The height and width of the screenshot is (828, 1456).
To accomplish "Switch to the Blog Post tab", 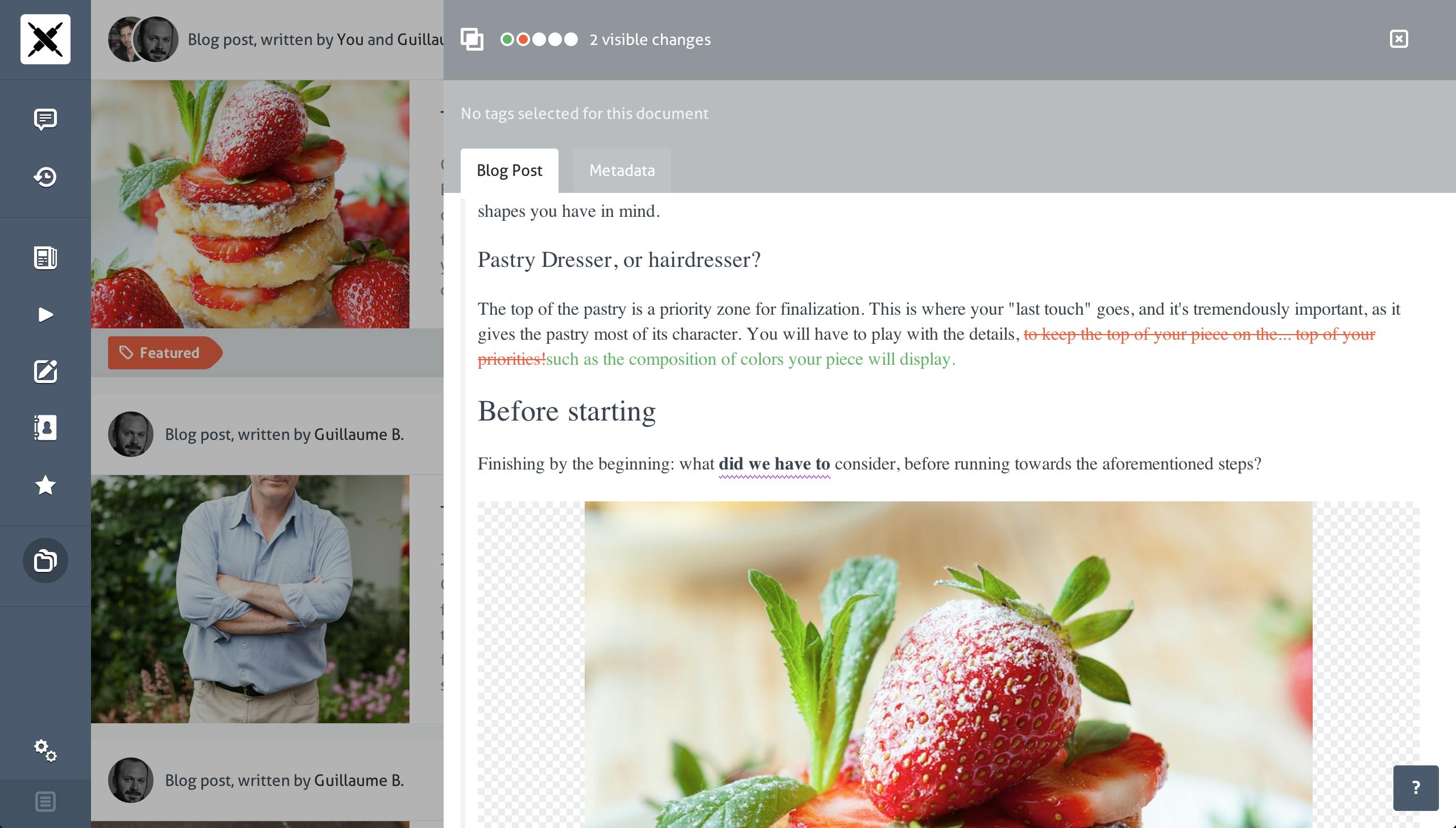I will [x=509, y=171].
